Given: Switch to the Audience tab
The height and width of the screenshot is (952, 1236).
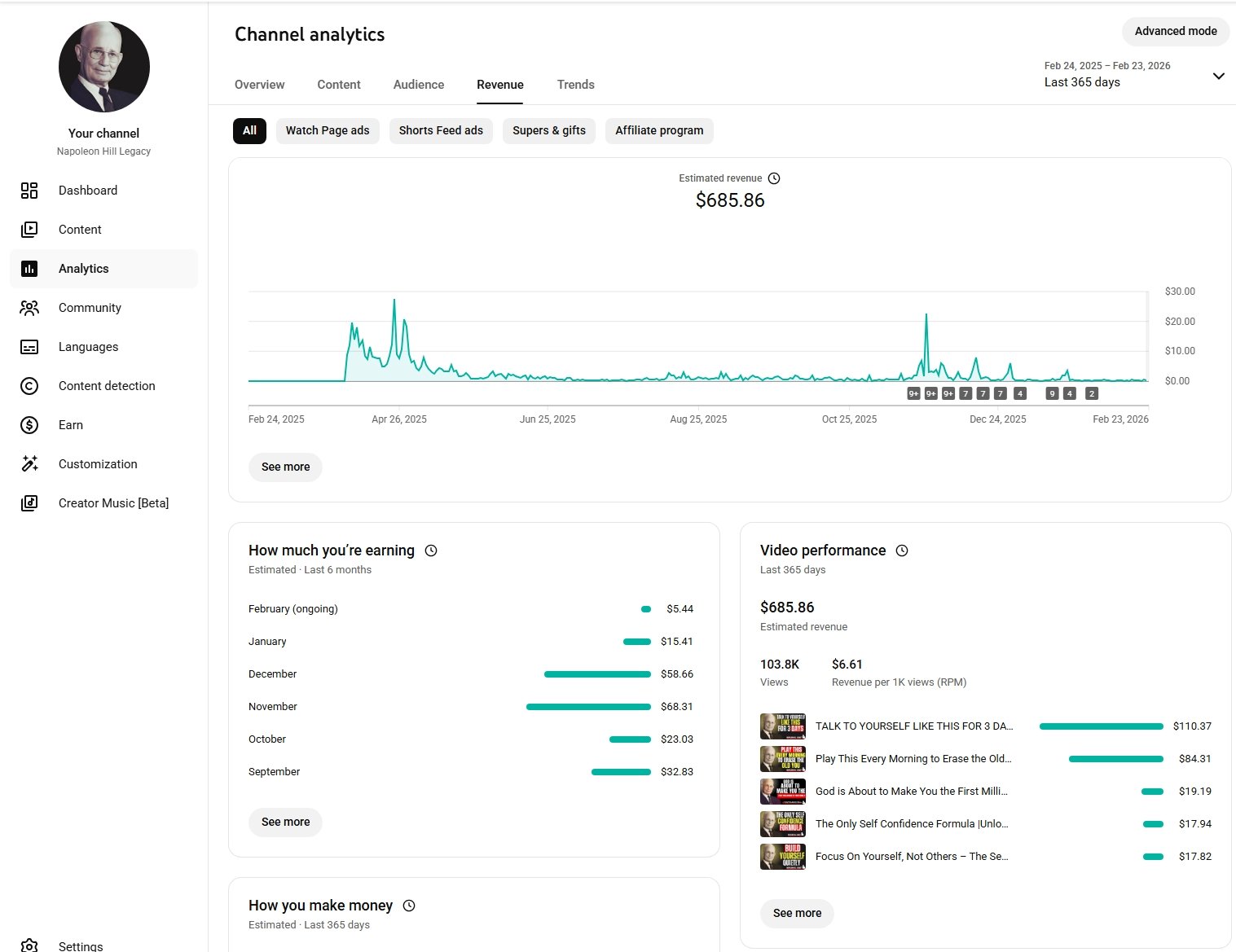Looking at the screenshot, I should tap(419, 85).
